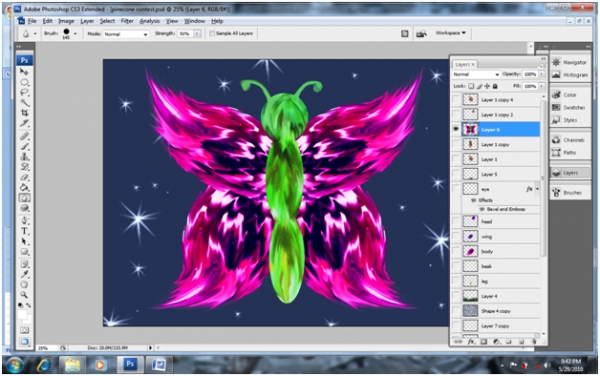Open the Paths panel
Screen dimensions: 600x376
(x=570, y=153)
